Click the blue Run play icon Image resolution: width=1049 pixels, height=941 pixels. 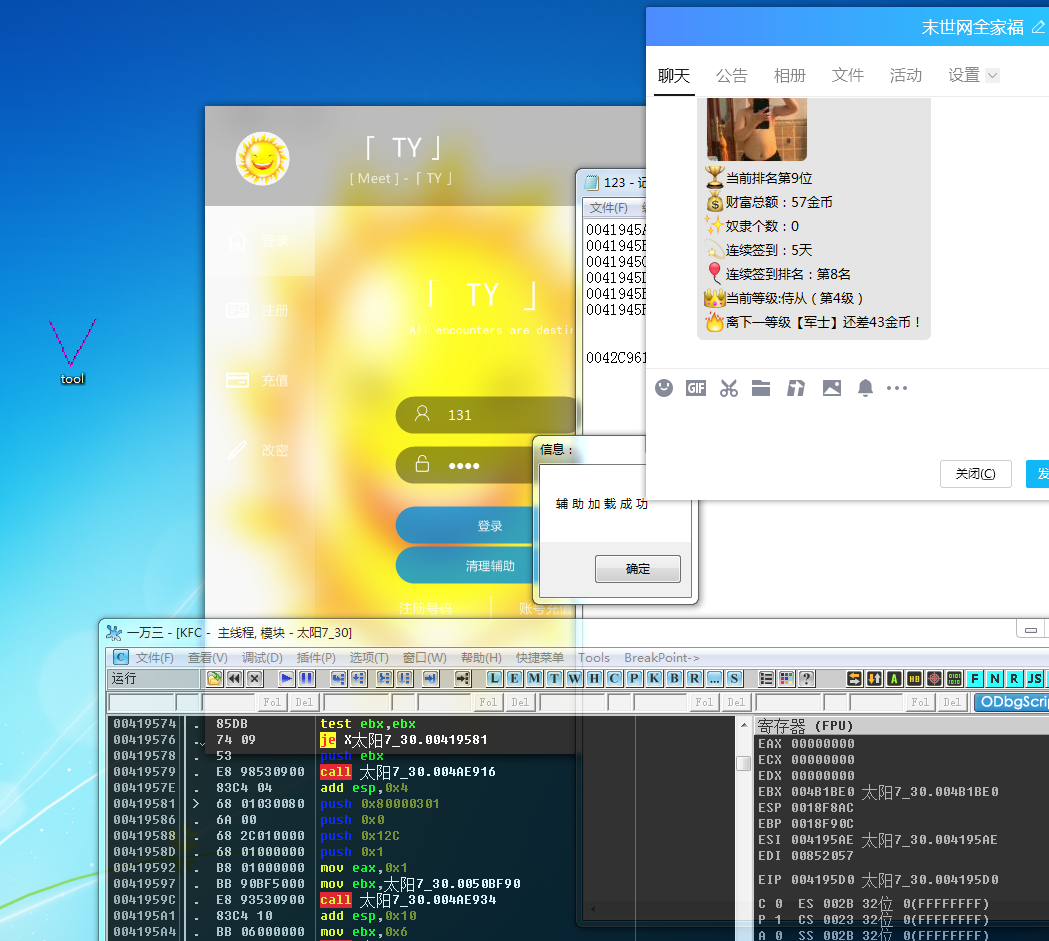coord(286,679)
